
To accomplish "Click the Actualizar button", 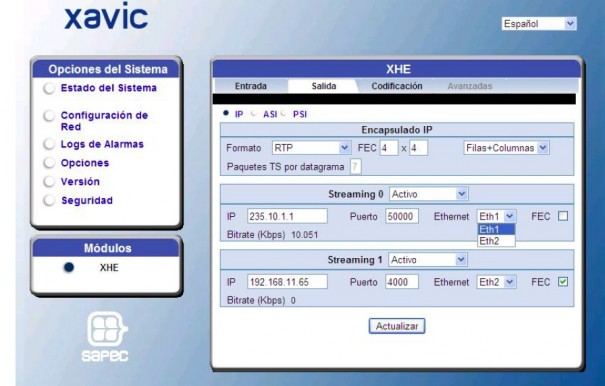I will [397, 326].
